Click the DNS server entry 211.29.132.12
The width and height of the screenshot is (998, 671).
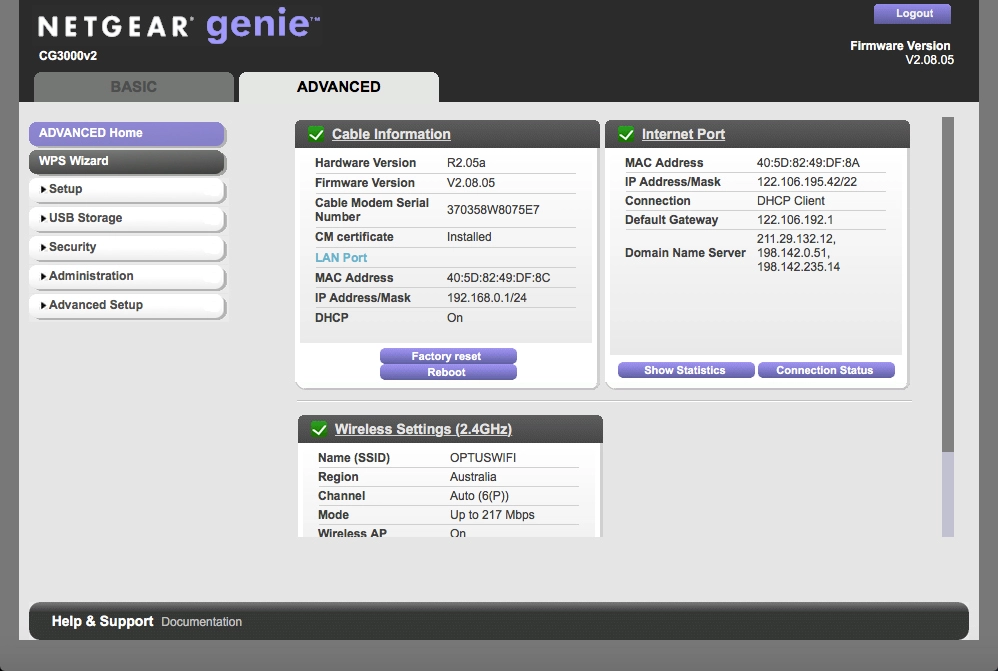coord(796,239)
